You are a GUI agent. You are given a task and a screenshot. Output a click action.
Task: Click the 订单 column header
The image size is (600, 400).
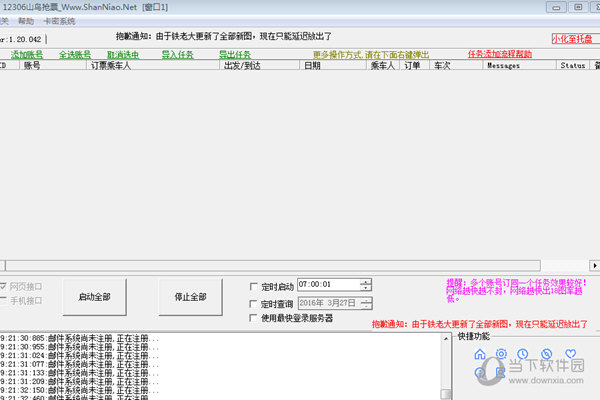coord(415,65)
